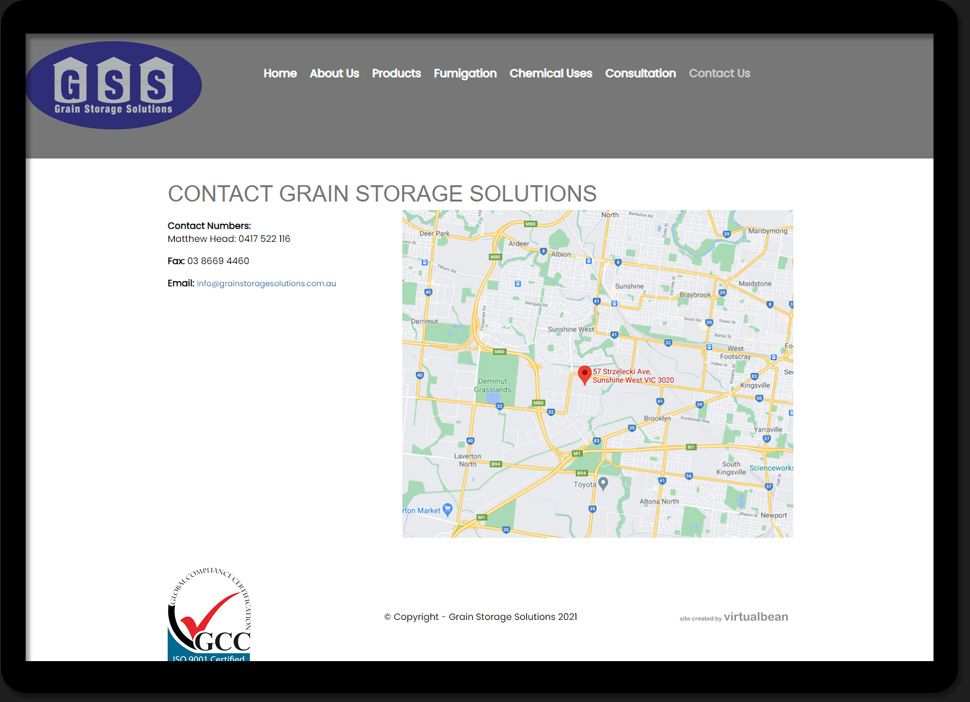Click the copyright text in the footer
The image size is (970, 702).
[x=480, y=617]
